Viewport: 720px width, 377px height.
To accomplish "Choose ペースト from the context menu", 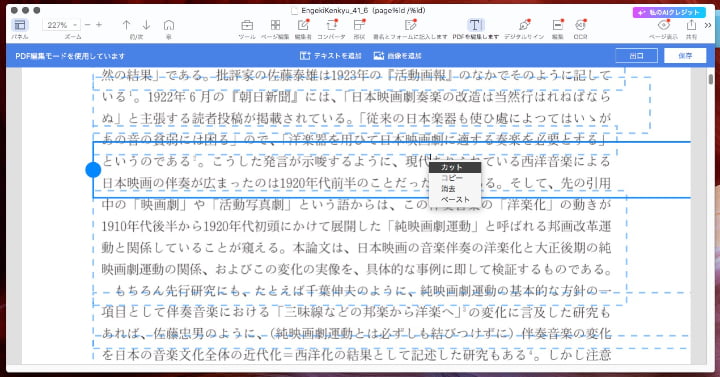I will click(455, 200).
